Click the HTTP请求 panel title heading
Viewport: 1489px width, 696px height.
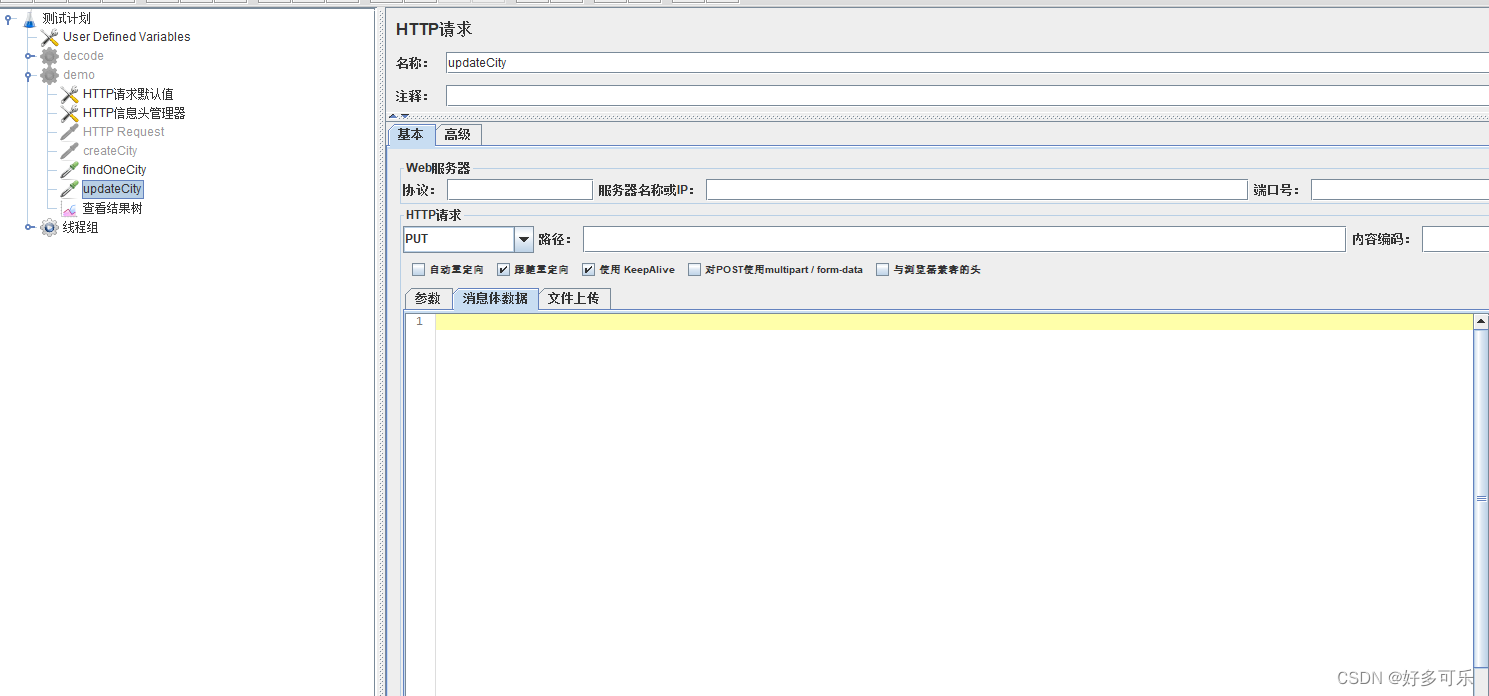(434, 30)
